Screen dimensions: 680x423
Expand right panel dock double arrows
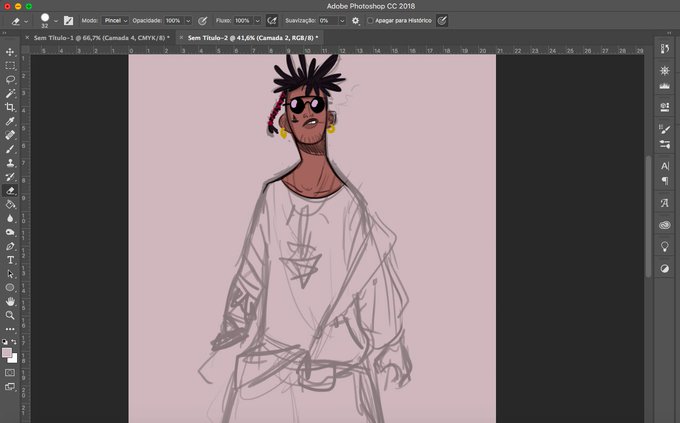[669, 33]
